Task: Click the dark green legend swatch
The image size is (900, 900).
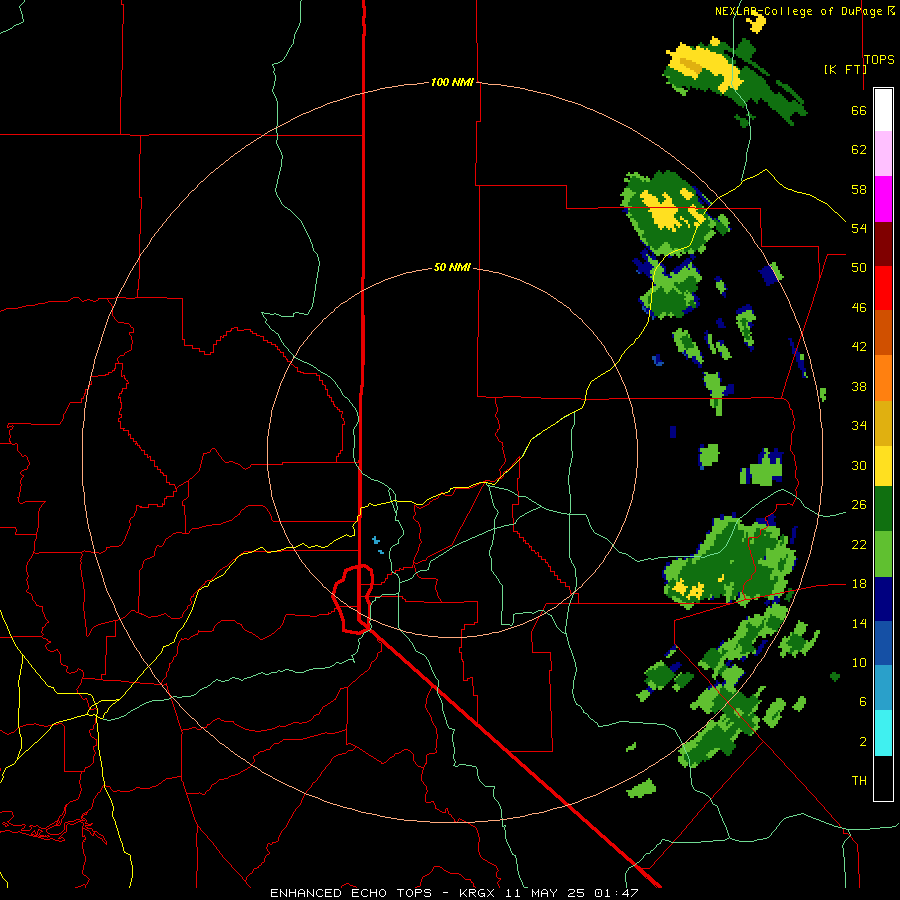Action: tap(883, 509)
